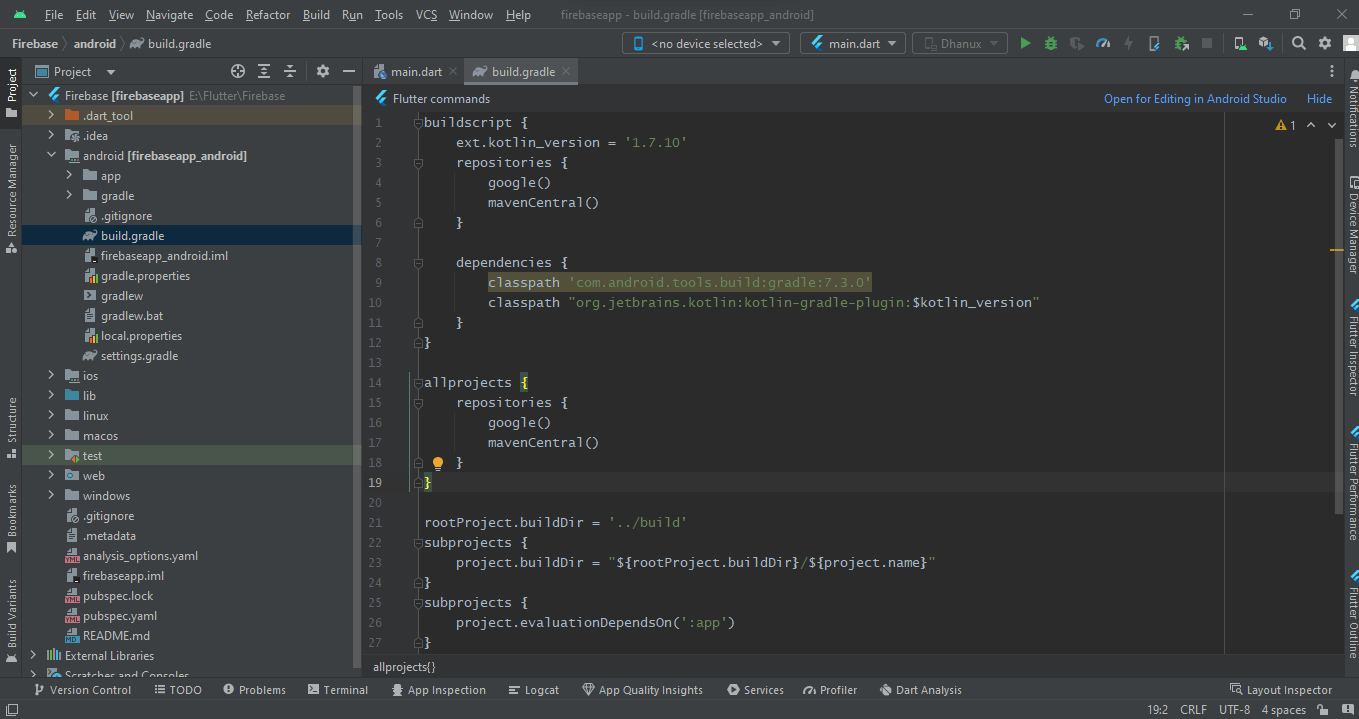
Task: Start debugging with the green bug icon
Action: point(1051,44)
